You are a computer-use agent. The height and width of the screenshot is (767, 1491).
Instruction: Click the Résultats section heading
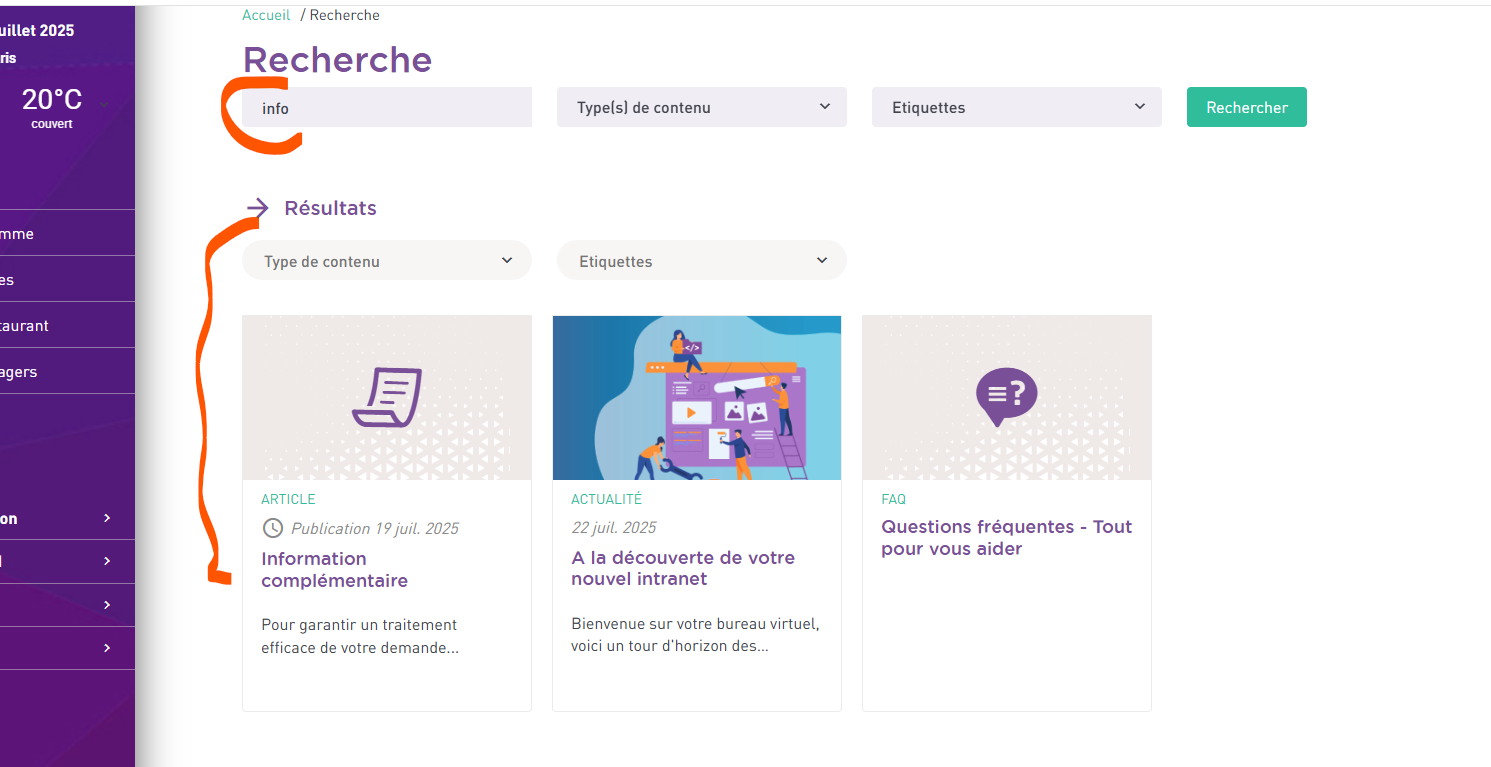[x=331, y=208]
